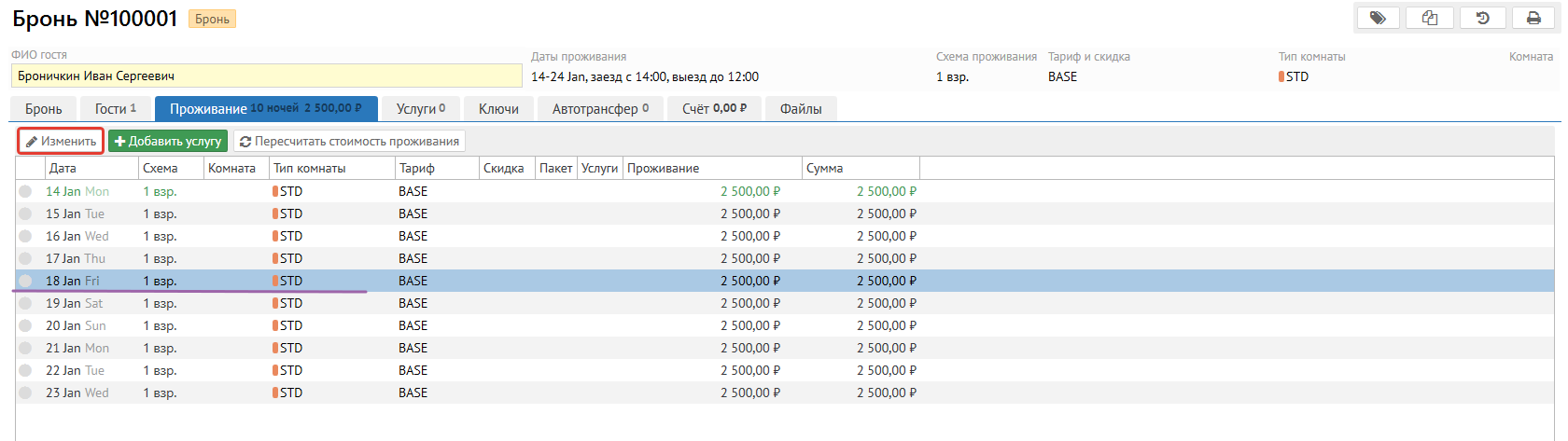Click the guest name field Броничкин Иван Сергеевич
1568x441 pixels.
[266, 76]
